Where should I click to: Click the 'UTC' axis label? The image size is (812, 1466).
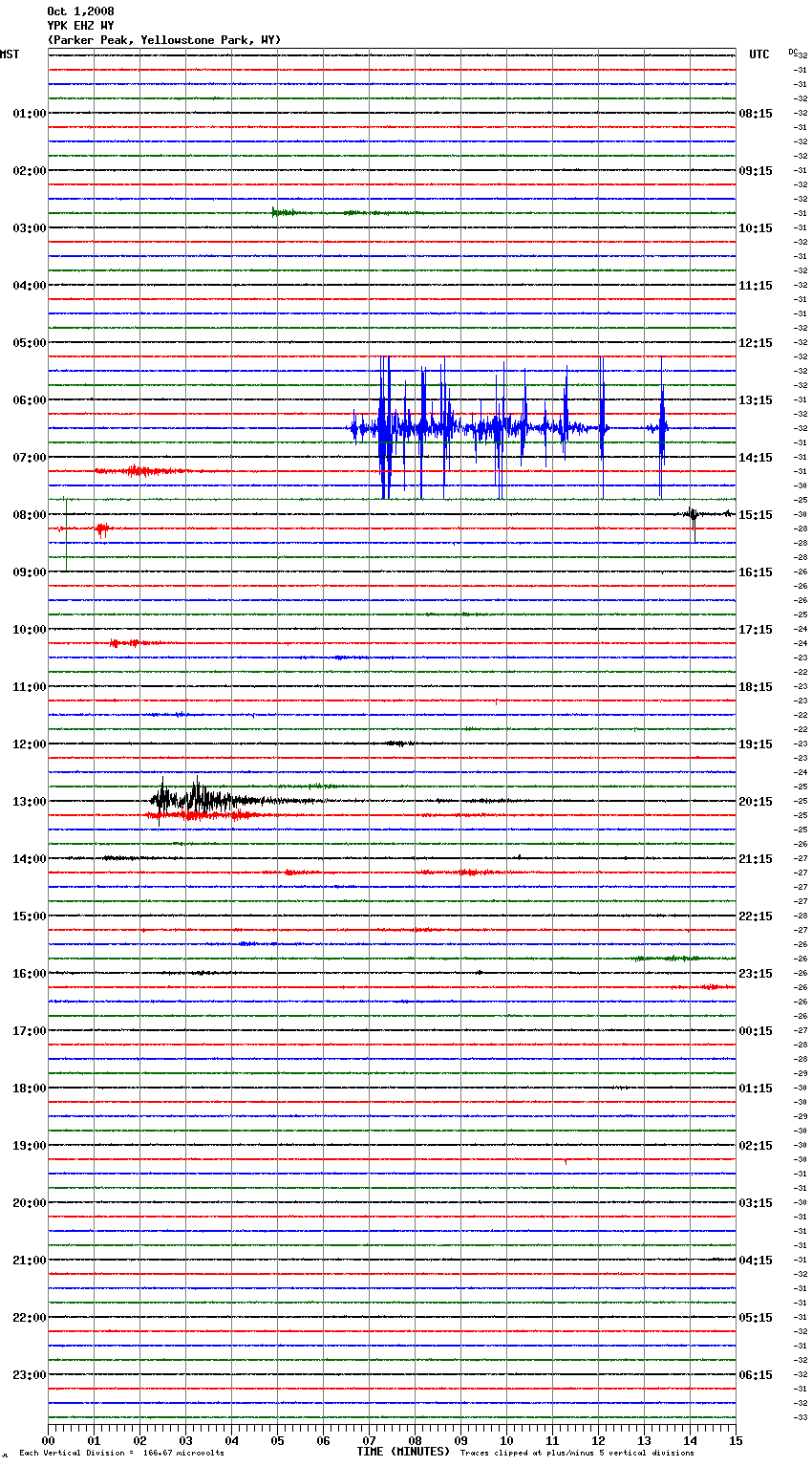click(759, 54)
